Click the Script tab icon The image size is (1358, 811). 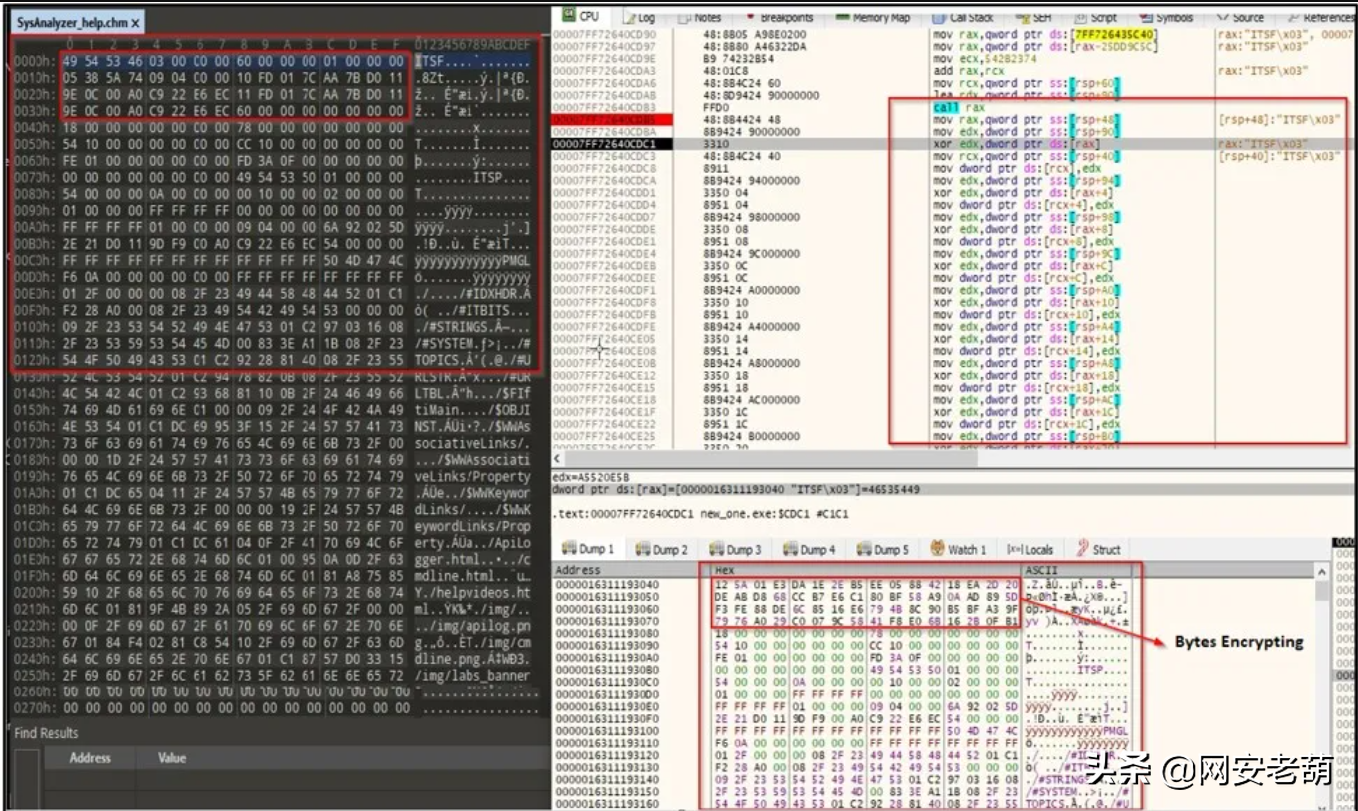click(x=1081, y=17)
